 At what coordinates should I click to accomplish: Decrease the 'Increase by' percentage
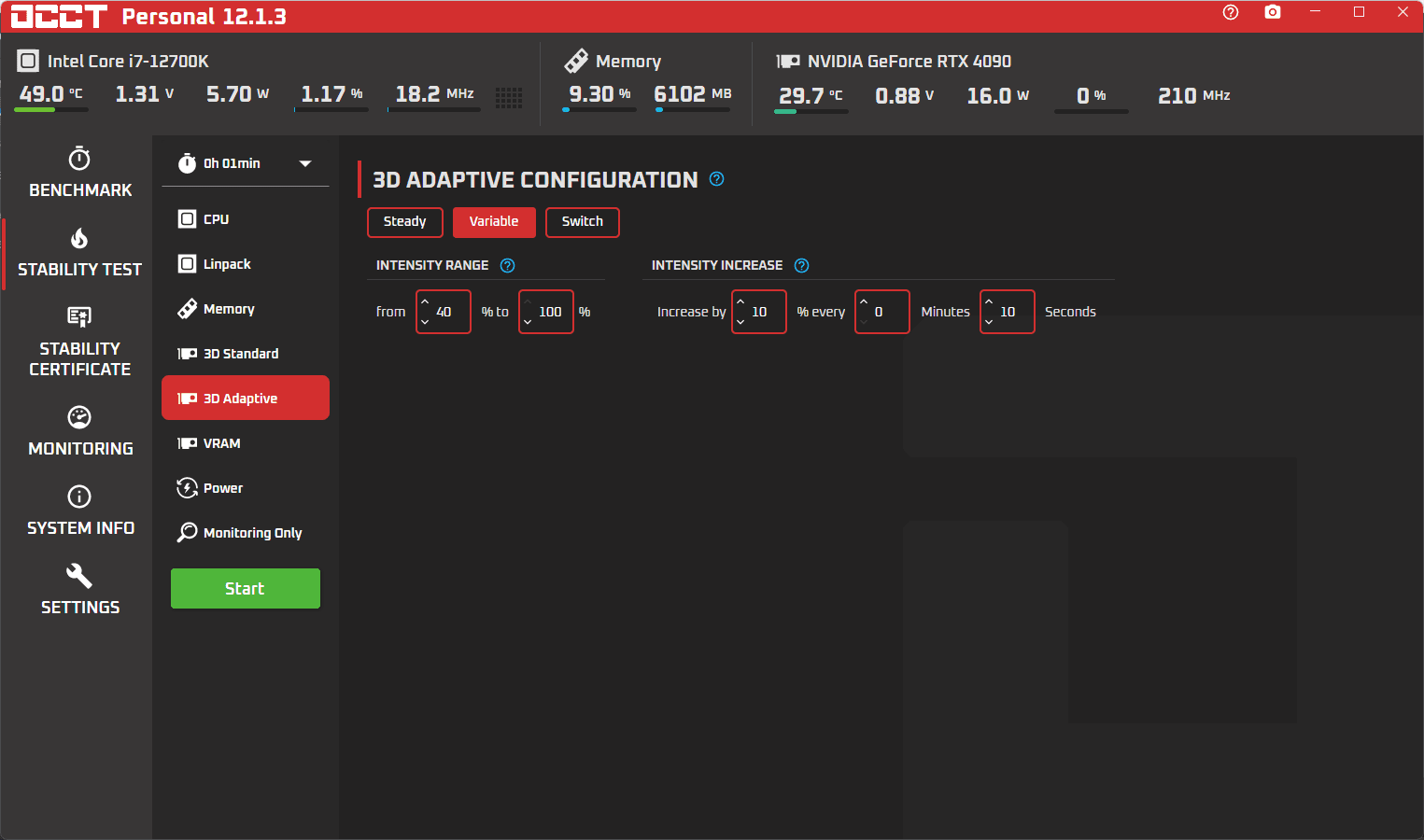740,322
